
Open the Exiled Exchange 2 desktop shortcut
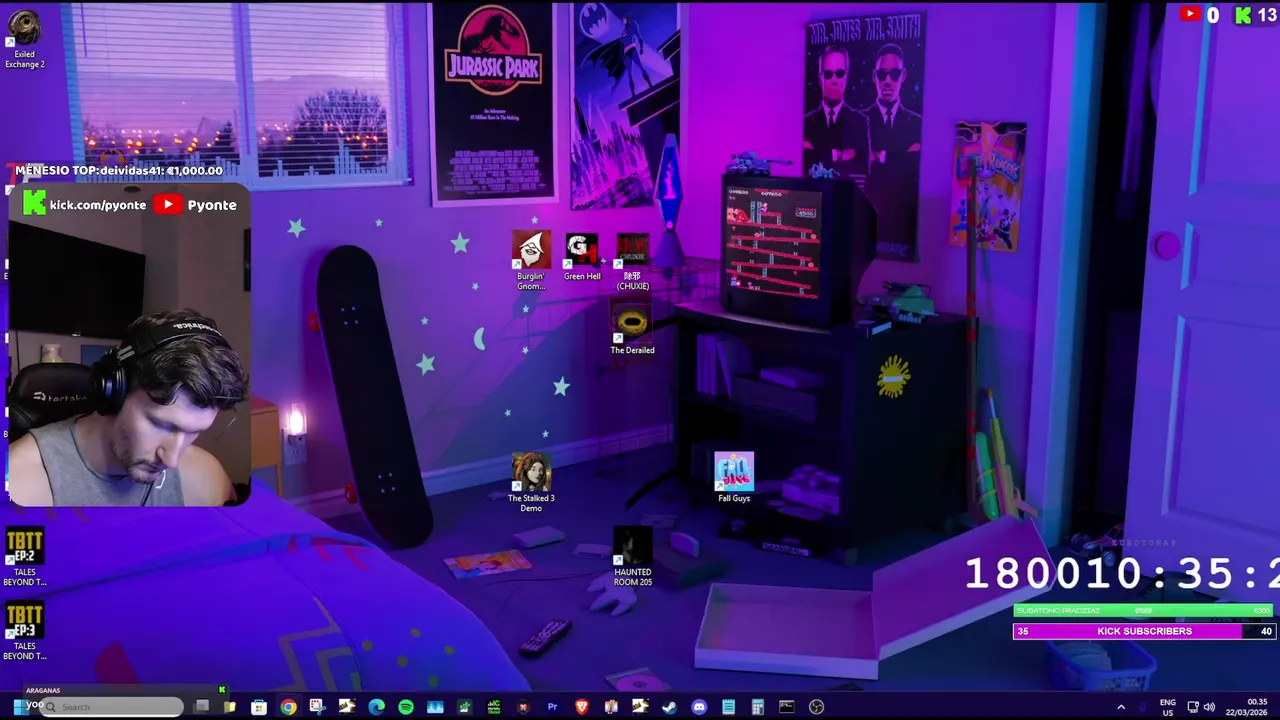click(24, 40)
